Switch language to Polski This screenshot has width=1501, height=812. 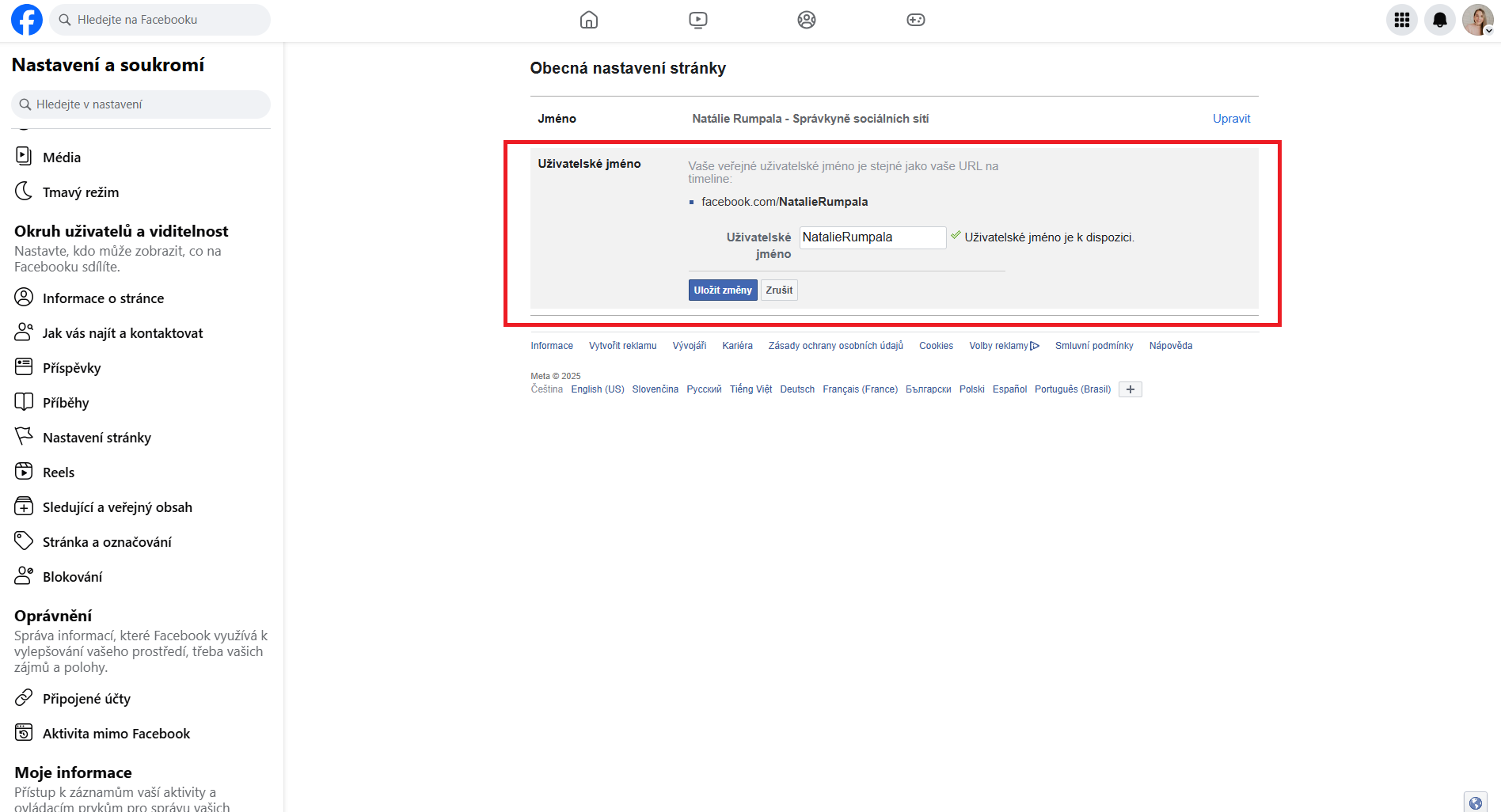tap(972, 389)
